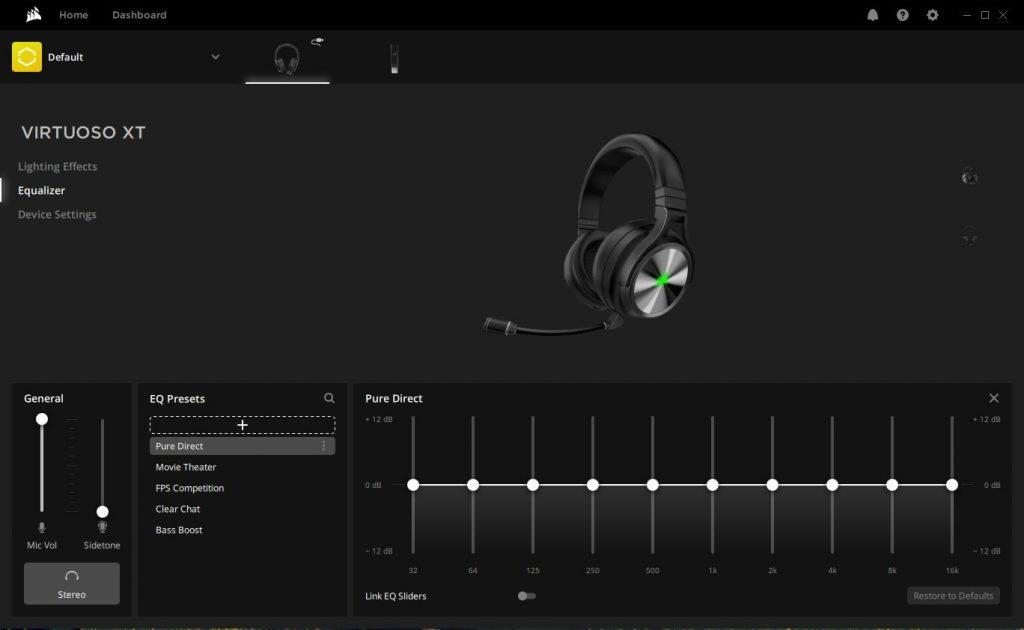Click the 32 Hz EQ slider handle
Viewport: 1024px width, 630px height.
[413, 485]
